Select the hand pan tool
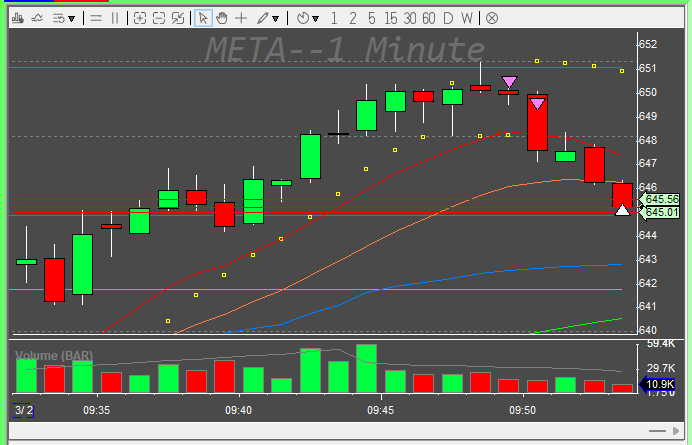 [222, 19]
